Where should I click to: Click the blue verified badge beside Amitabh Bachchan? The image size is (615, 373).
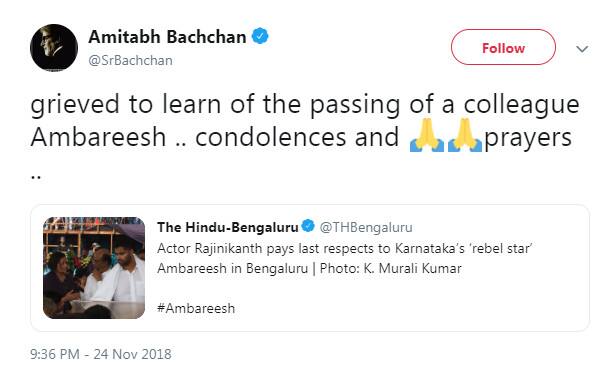click(x=260, y=36)
